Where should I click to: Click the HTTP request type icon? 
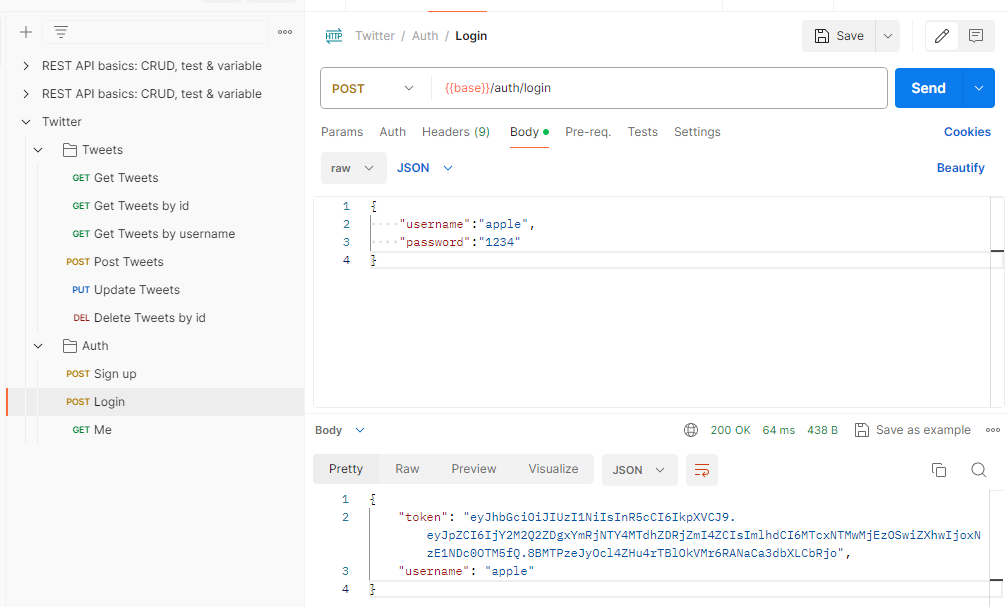[334, 36]
